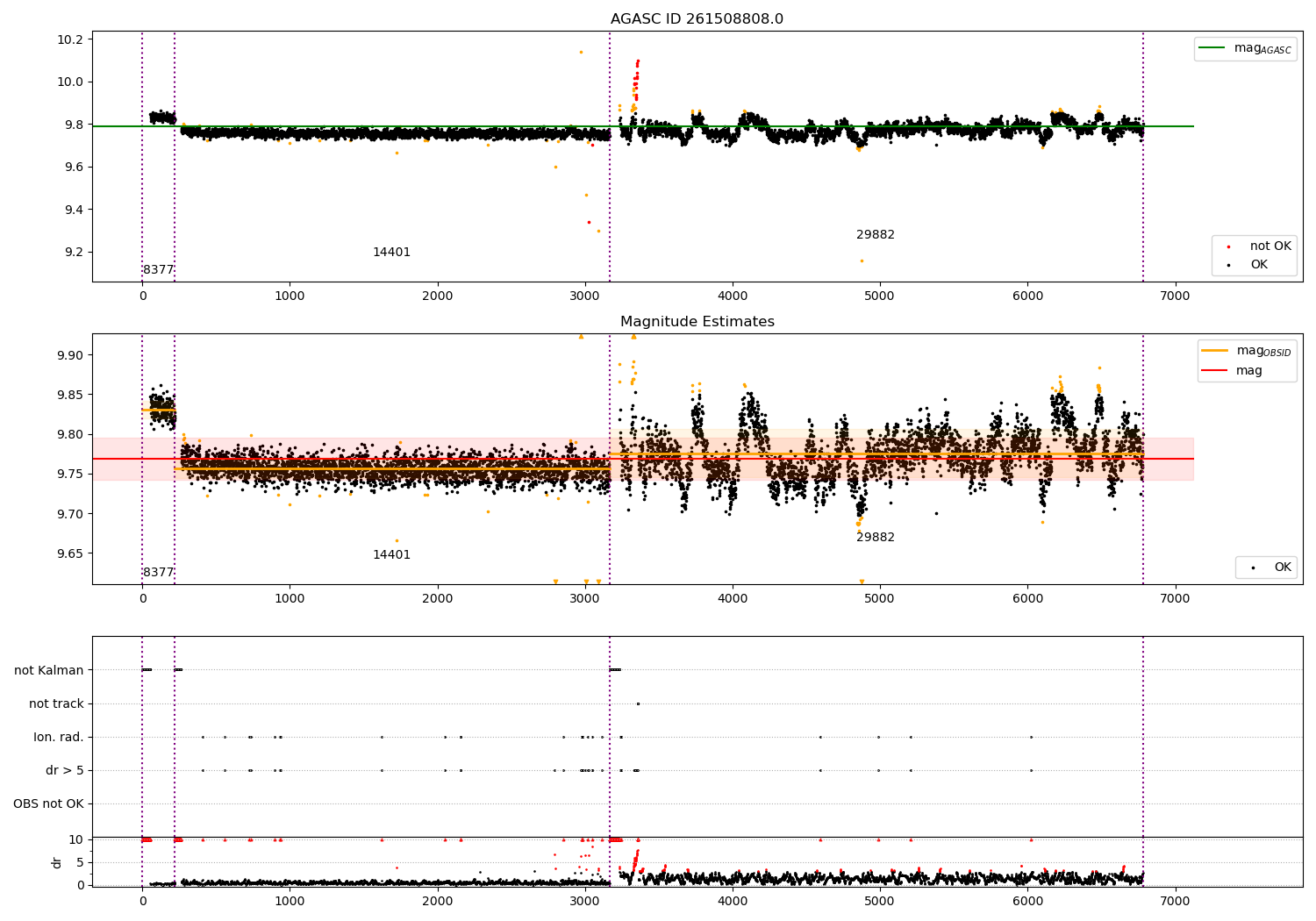Click the 'Ion. rad.' y-axis label

pyautogui.click(x=59, y=737)
